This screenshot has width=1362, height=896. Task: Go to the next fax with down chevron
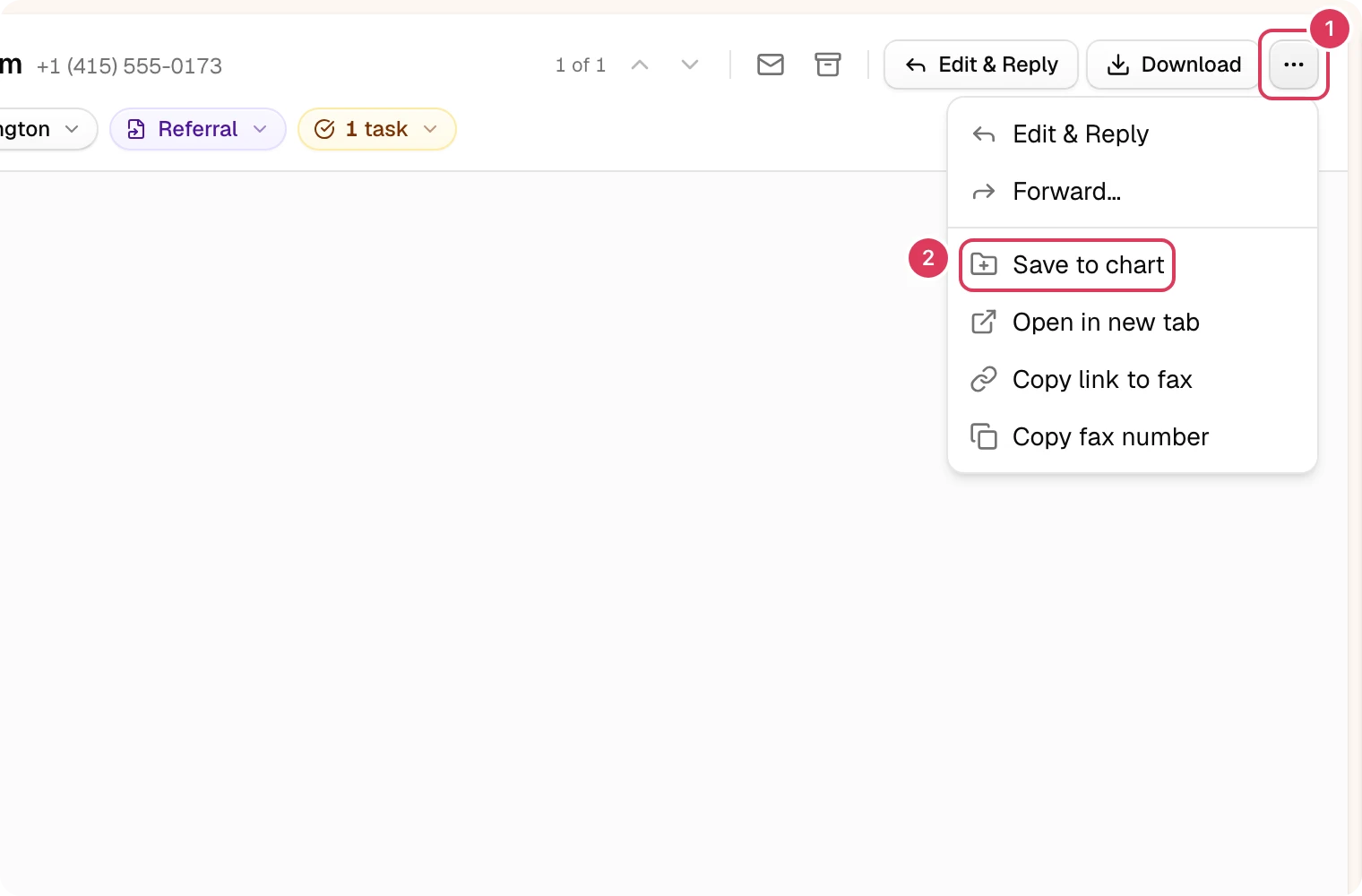point(690,65)
